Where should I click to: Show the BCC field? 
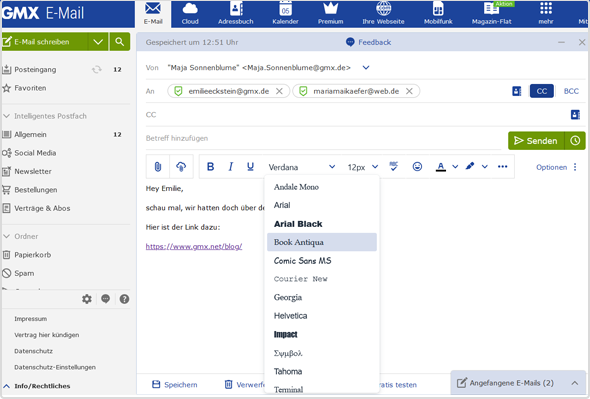571,91
